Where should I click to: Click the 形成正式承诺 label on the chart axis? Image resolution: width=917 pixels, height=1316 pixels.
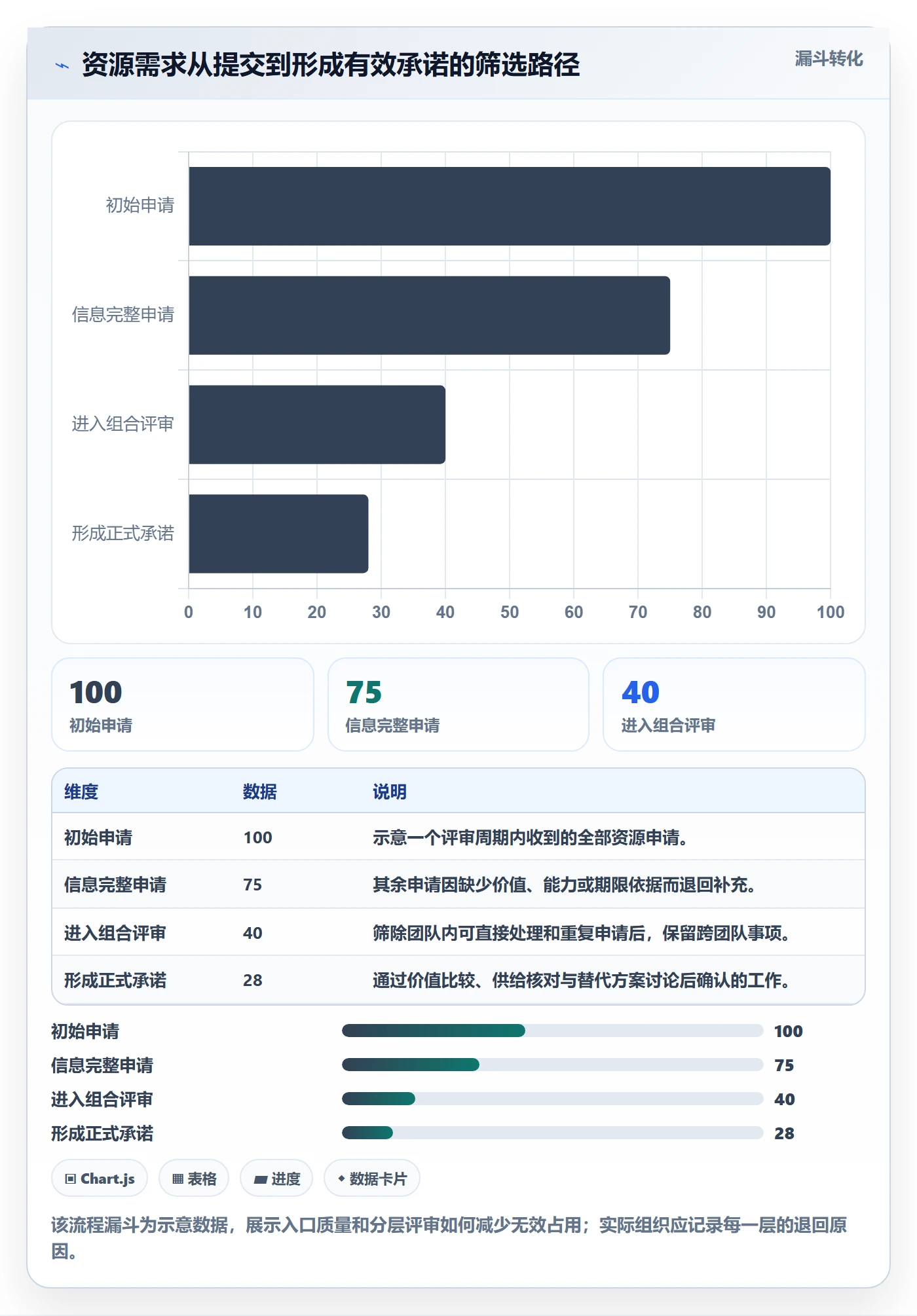coord(123,534)
